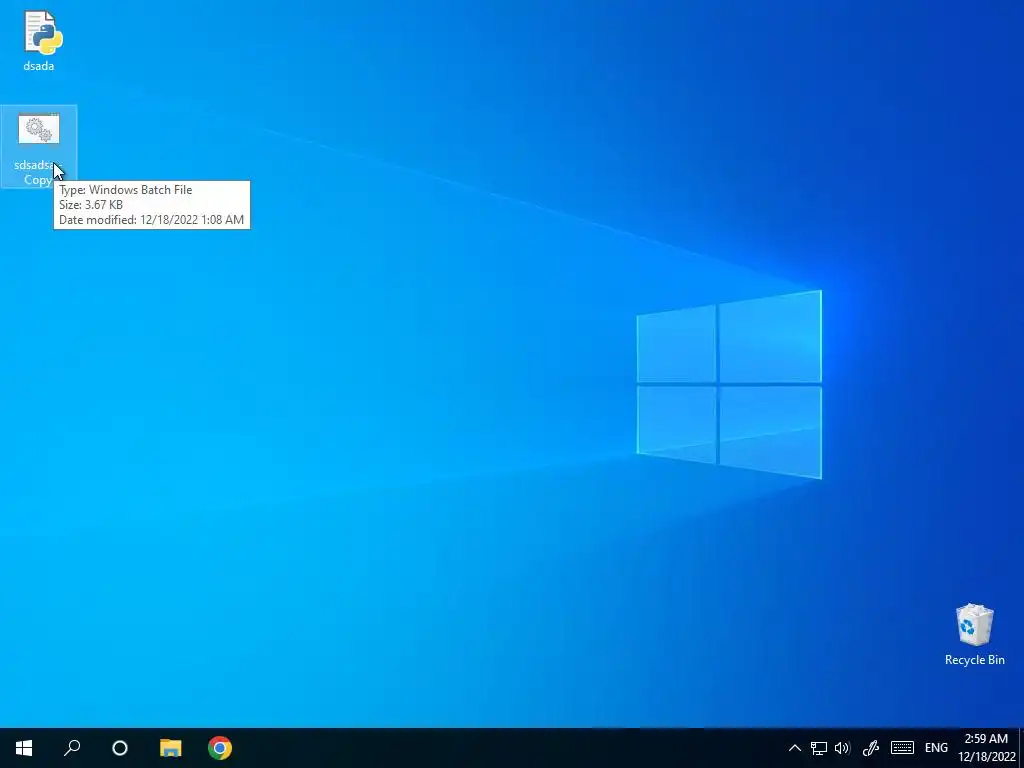Switch input language via ENG indicator
This screenshot has height=768, width=1024.
click(936, 748)
